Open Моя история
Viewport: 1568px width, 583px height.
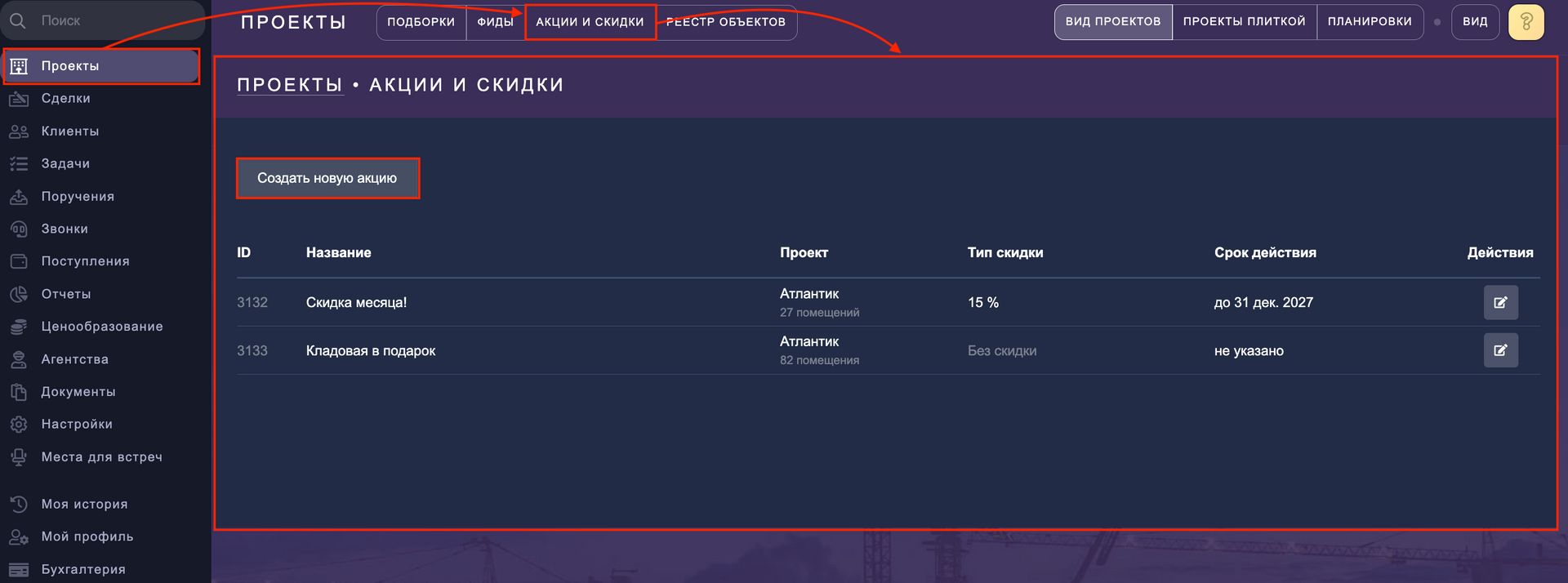click(x=85, y=505)
